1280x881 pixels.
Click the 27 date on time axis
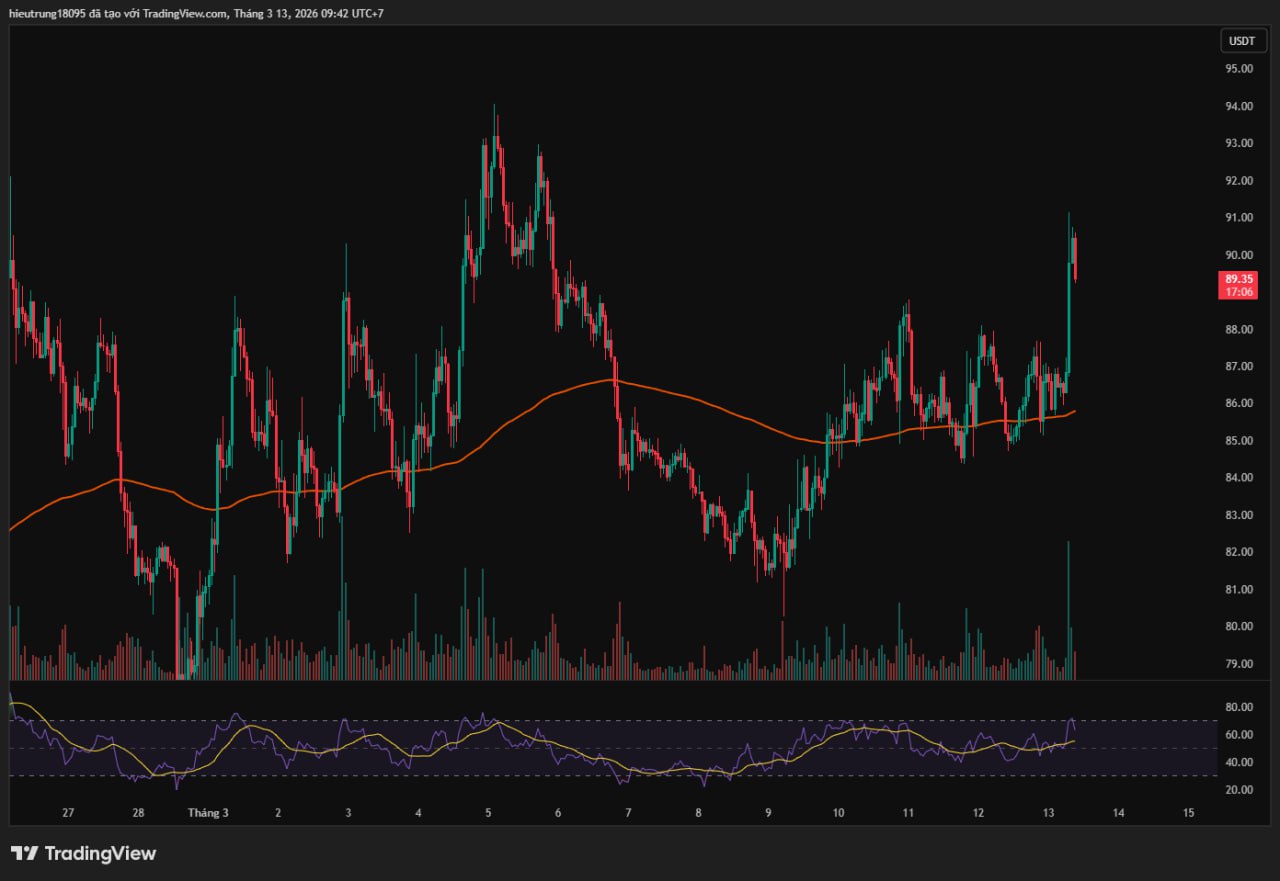(x=68, y=813)
